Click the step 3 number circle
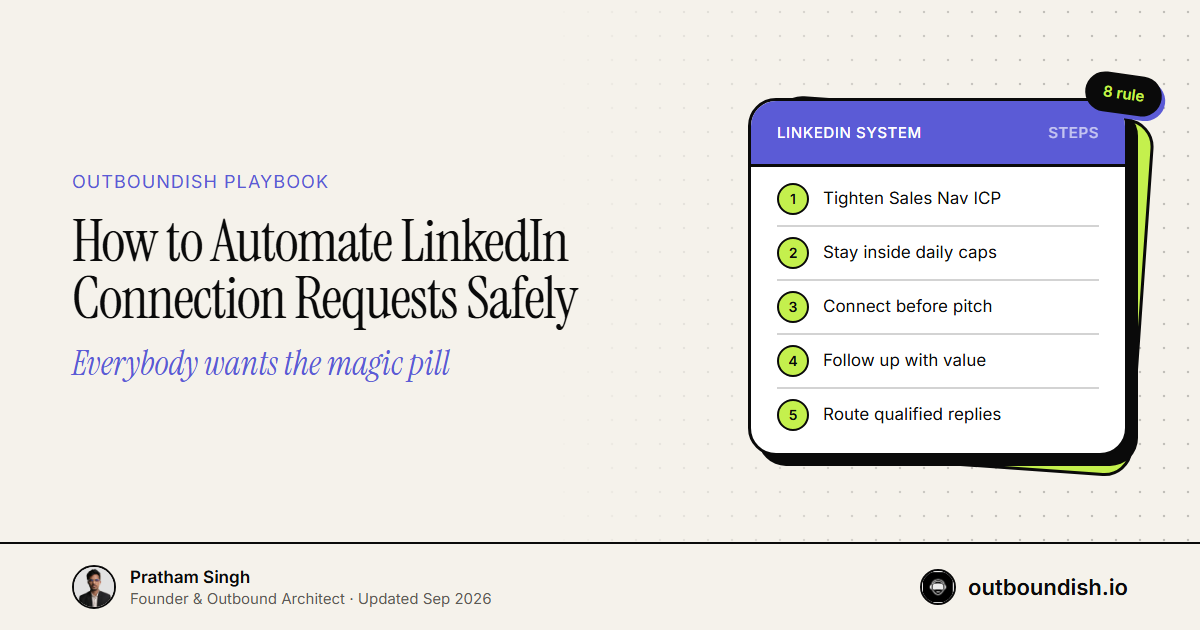 [793, 306]
